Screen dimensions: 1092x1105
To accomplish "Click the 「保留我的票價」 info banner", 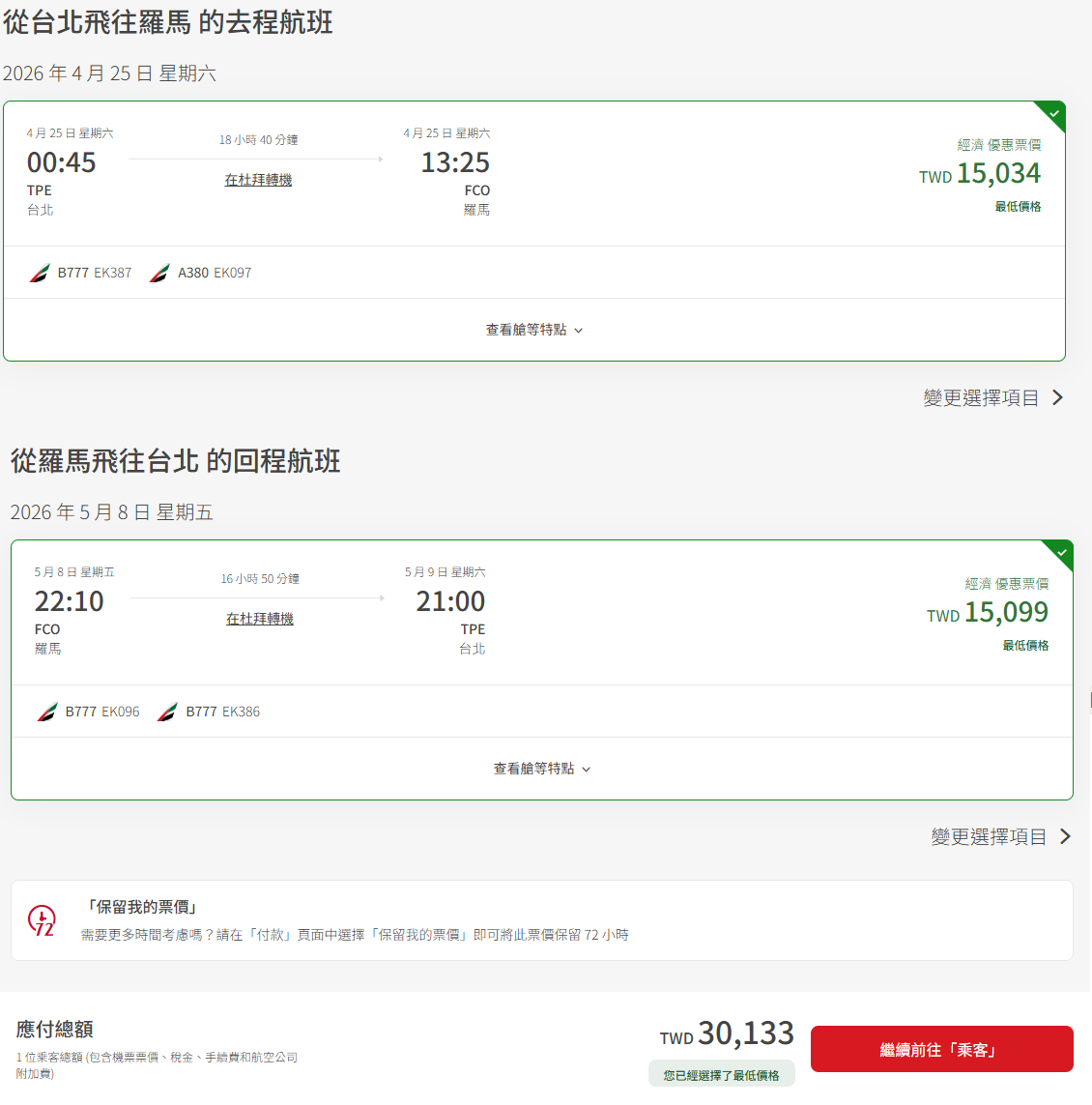I will coord(542,920).
